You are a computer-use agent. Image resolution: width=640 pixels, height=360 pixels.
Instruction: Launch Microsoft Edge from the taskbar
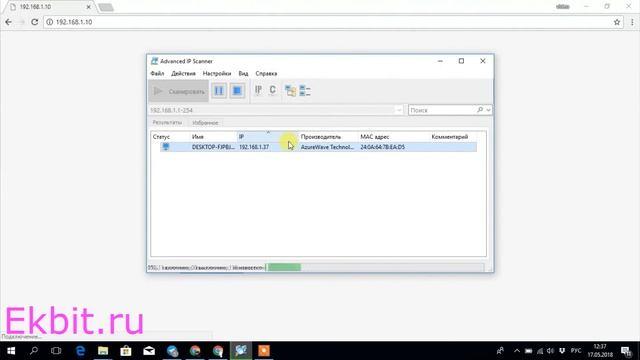coord(80,351)
